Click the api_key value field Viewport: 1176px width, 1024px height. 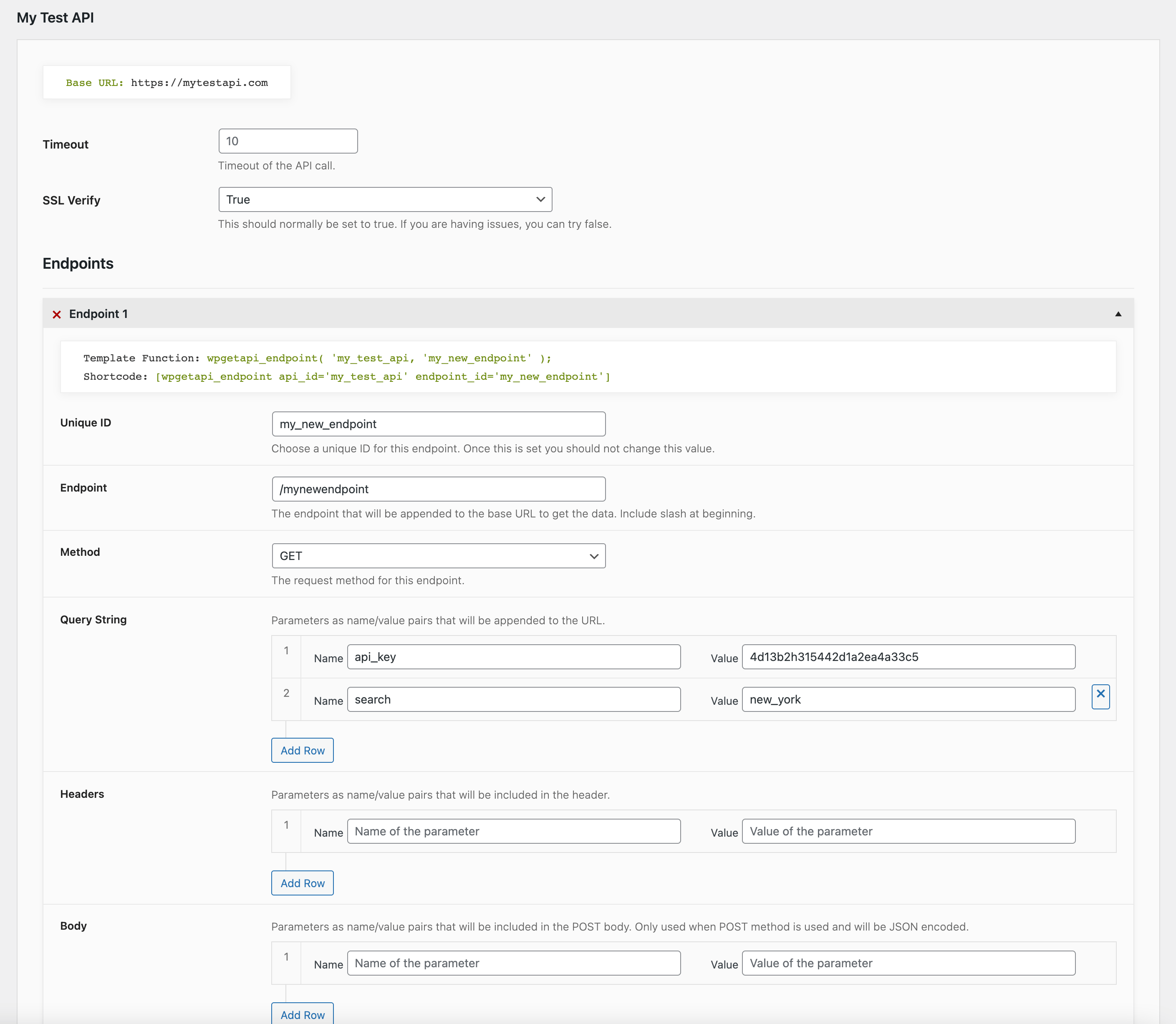(908, 657)
